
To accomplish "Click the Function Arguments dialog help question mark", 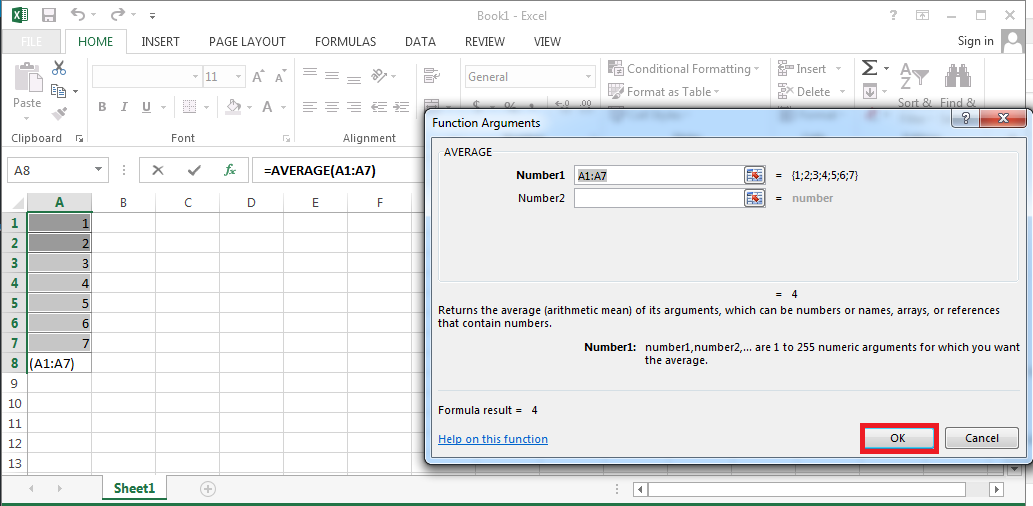I will point(965,118).
